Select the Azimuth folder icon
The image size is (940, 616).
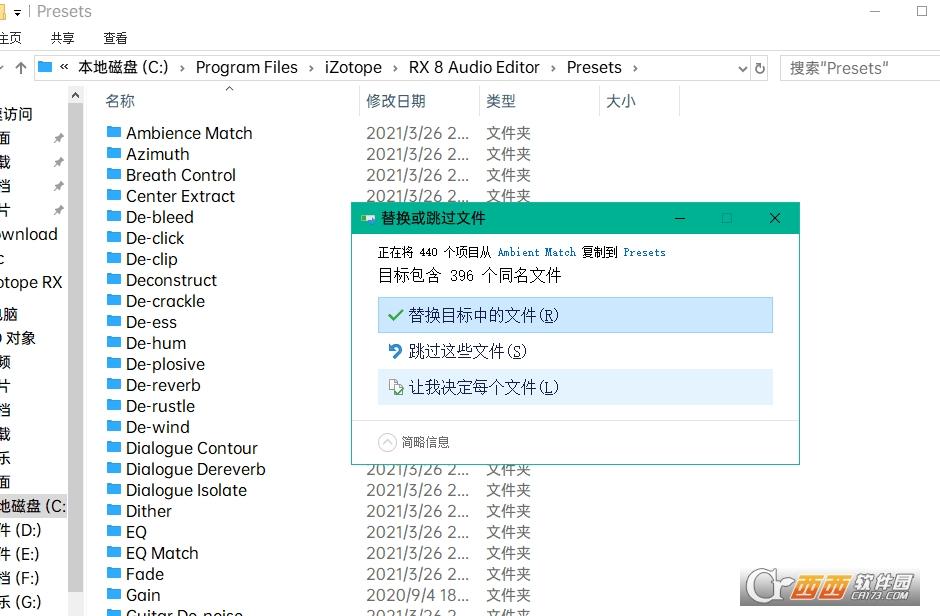[x=114, y=153]
